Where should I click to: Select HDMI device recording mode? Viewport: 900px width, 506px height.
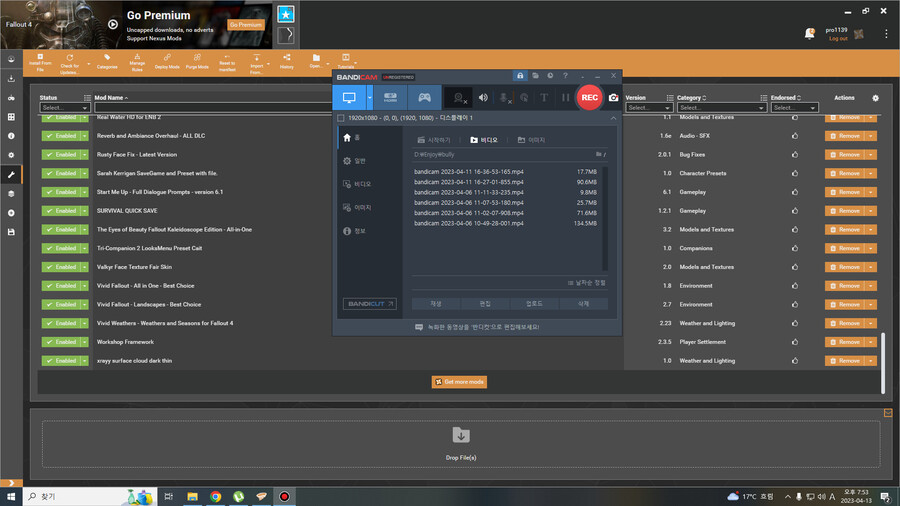[x=390, y=97]
